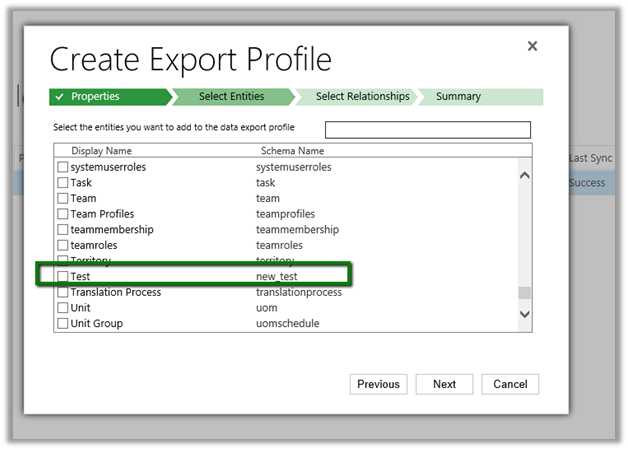Jump to the Summary step
The height and width of the screenshot is (450, 628).
coord(458,97)
